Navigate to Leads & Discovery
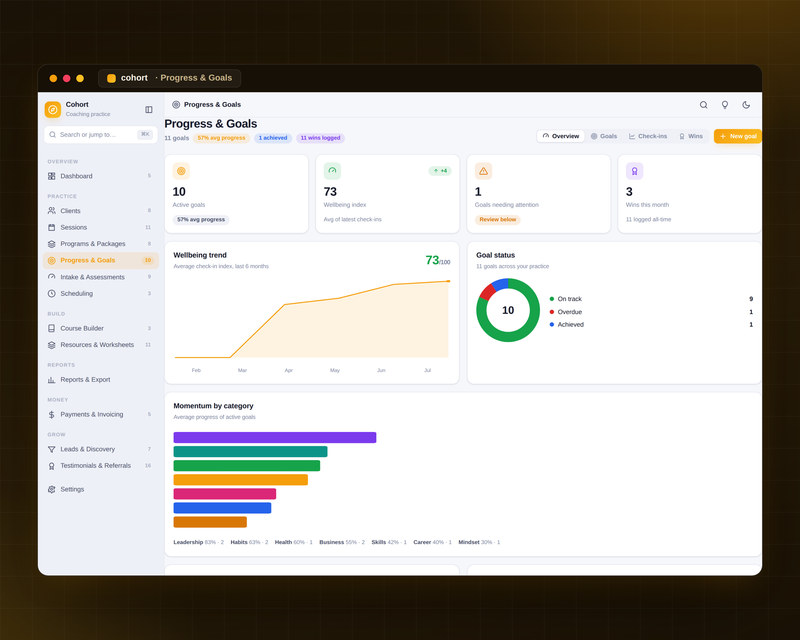 coord(101,449)
